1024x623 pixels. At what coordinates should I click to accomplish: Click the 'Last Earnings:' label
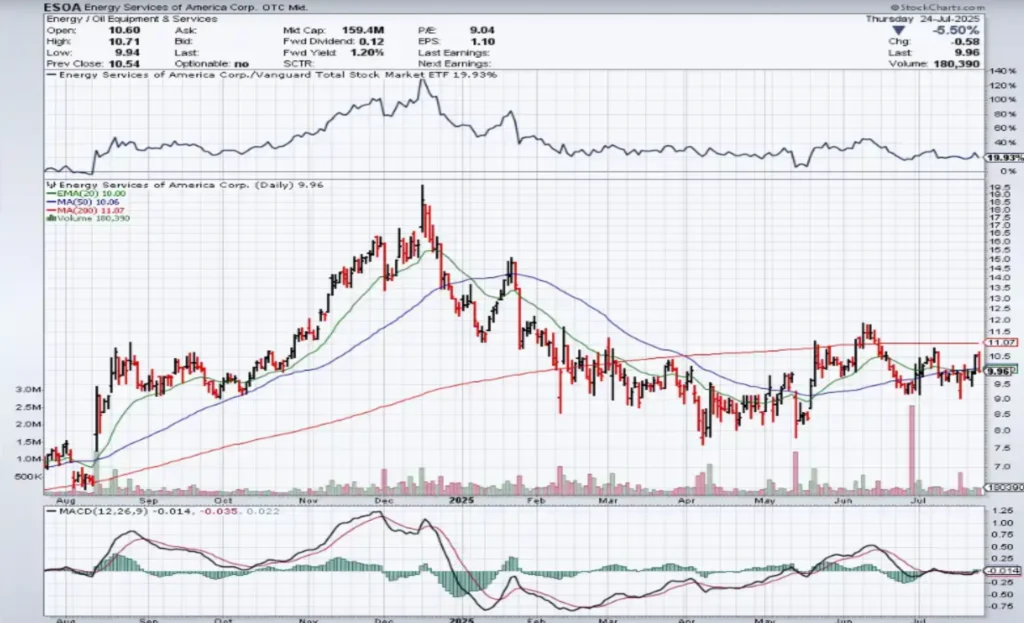click(454, 52)
